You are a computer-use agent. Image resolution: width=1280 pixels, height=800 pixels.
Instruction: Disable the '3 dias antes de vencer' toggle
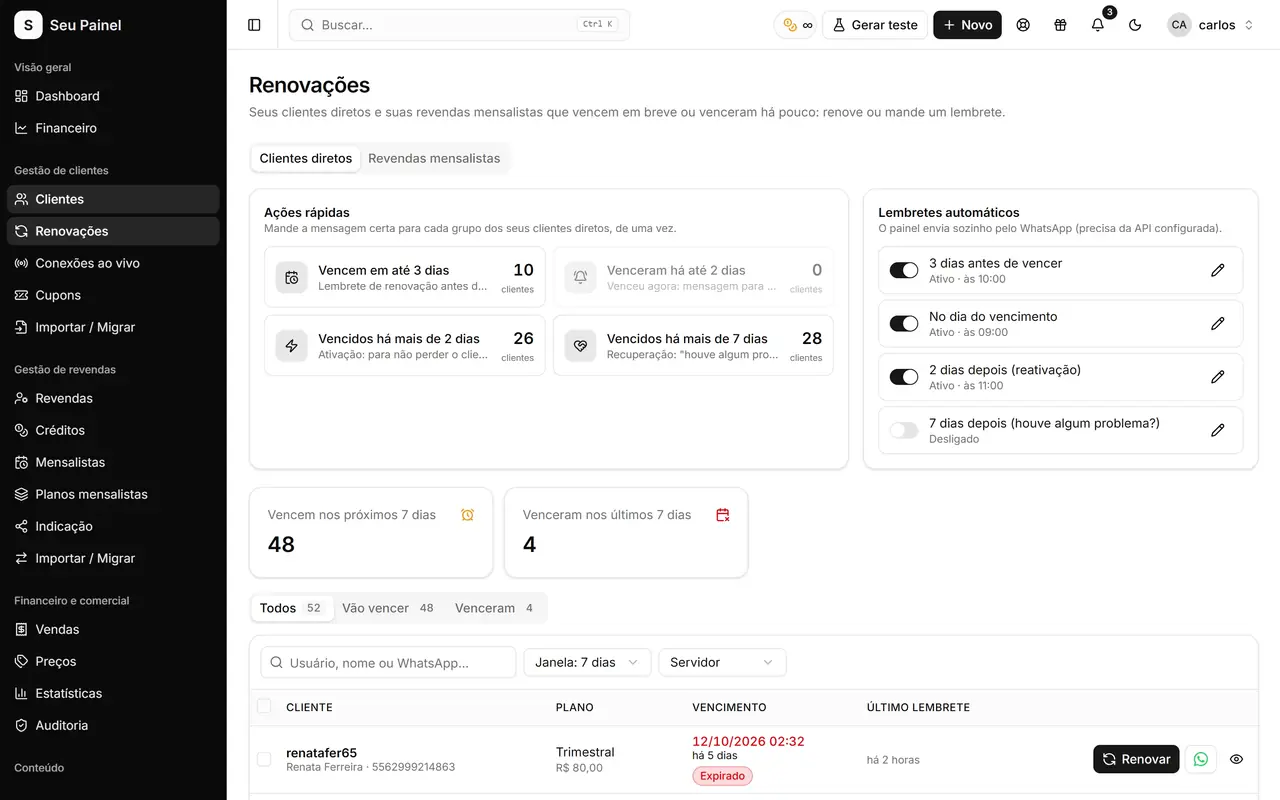[904, 270]
